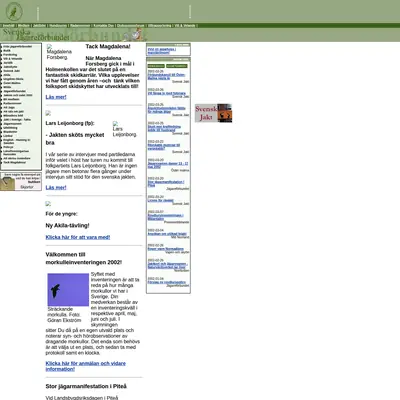
Task: Click the small broken image above 'För de yngre'
Action: (x=48, y=203)
